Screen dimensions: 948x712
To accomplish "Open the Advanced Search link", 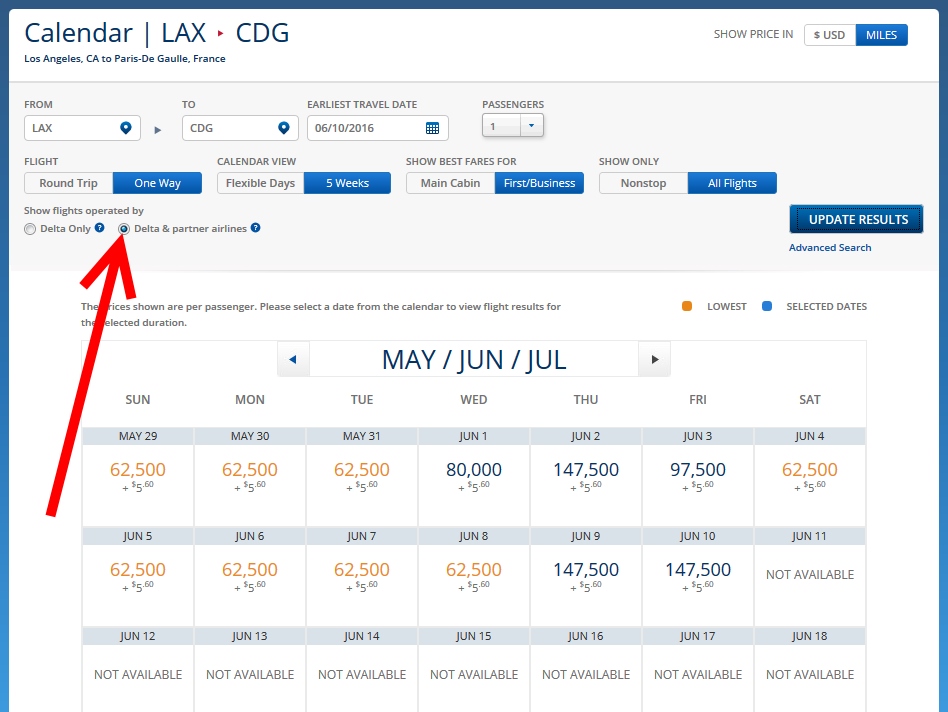I will click(x=830, y=248).
